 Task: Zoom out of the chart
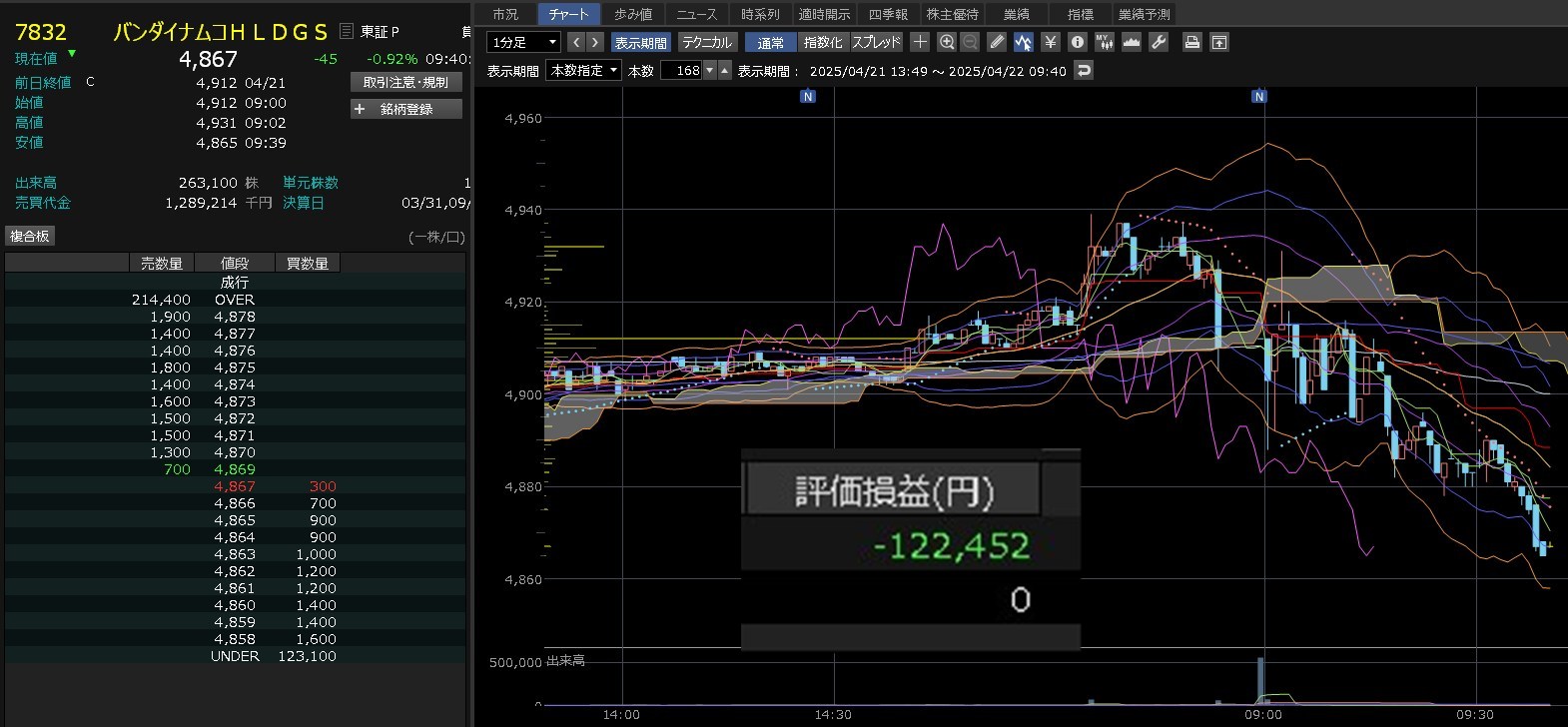click(x=970, y=42)
